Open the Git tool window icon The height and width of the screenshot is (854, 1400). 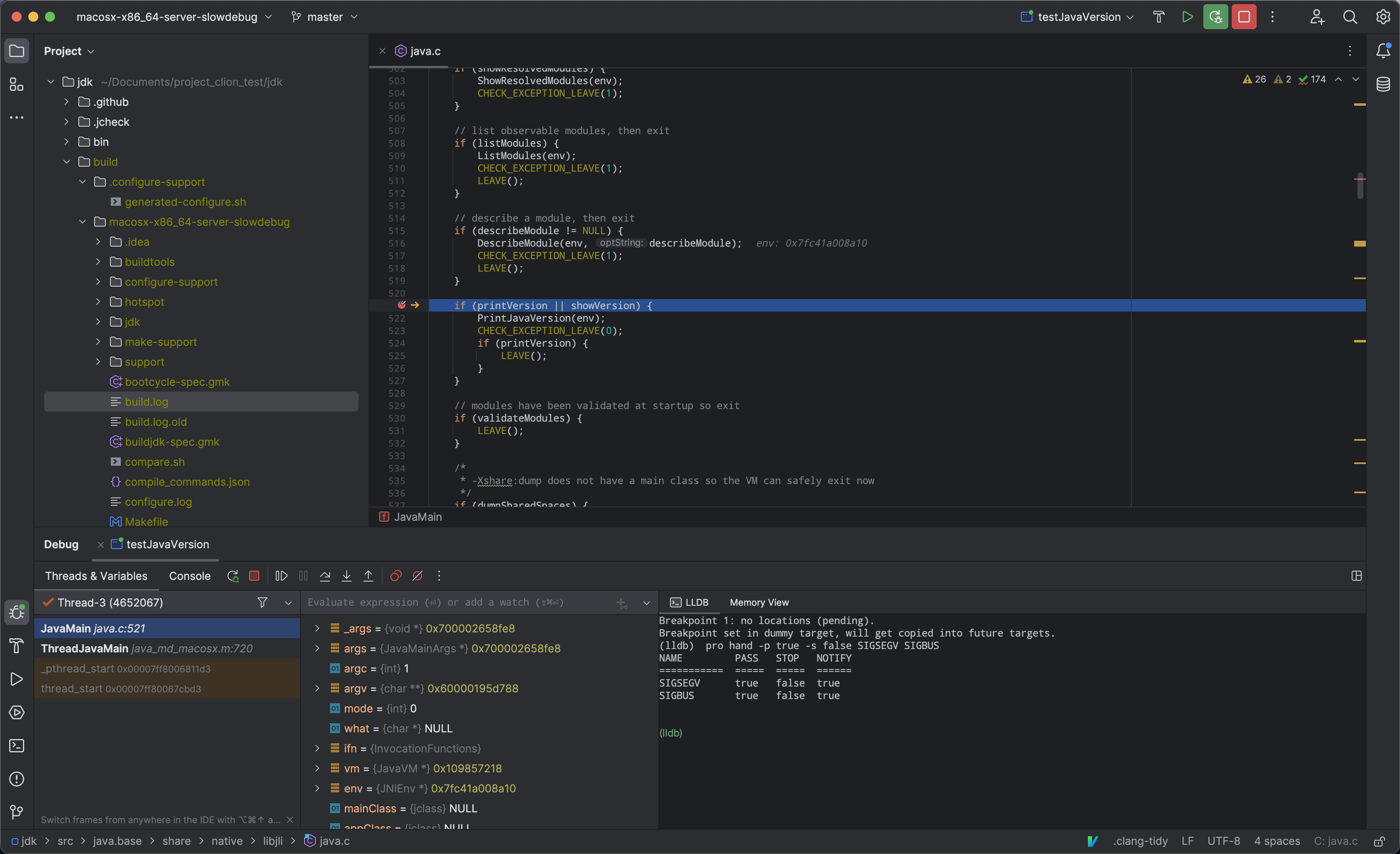click(x=17, y=812)
